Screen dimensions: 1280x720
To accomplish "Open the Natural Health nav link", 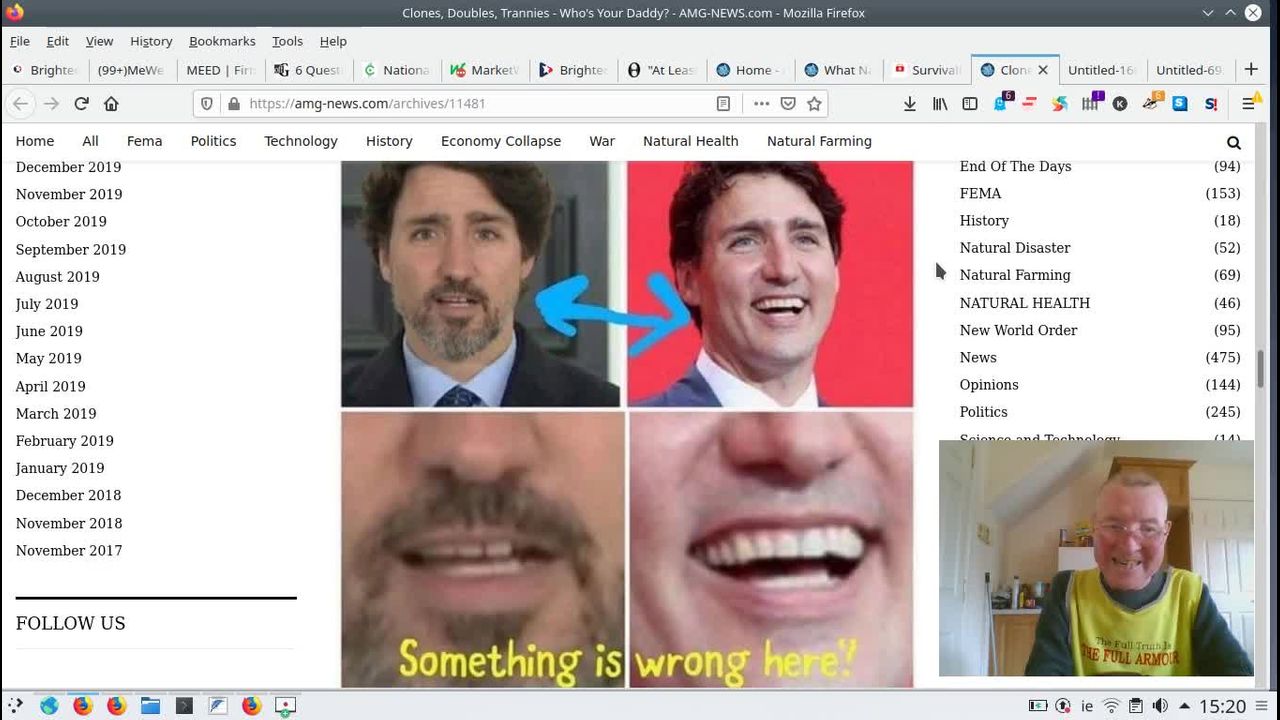I will [690, 141].
